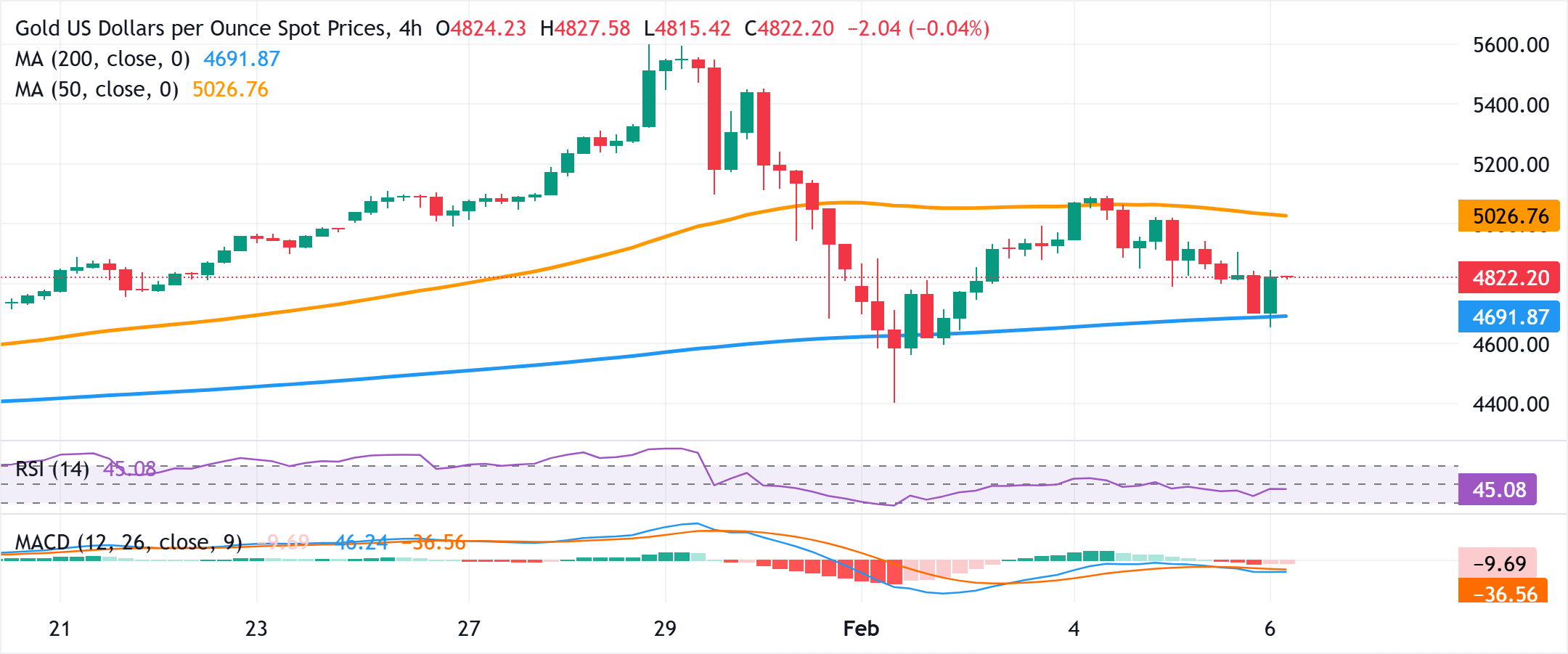Click the orange 5026.76 price tag on the axis
This screenshot has width=1568, height=654.
[x=1508, y=216]
